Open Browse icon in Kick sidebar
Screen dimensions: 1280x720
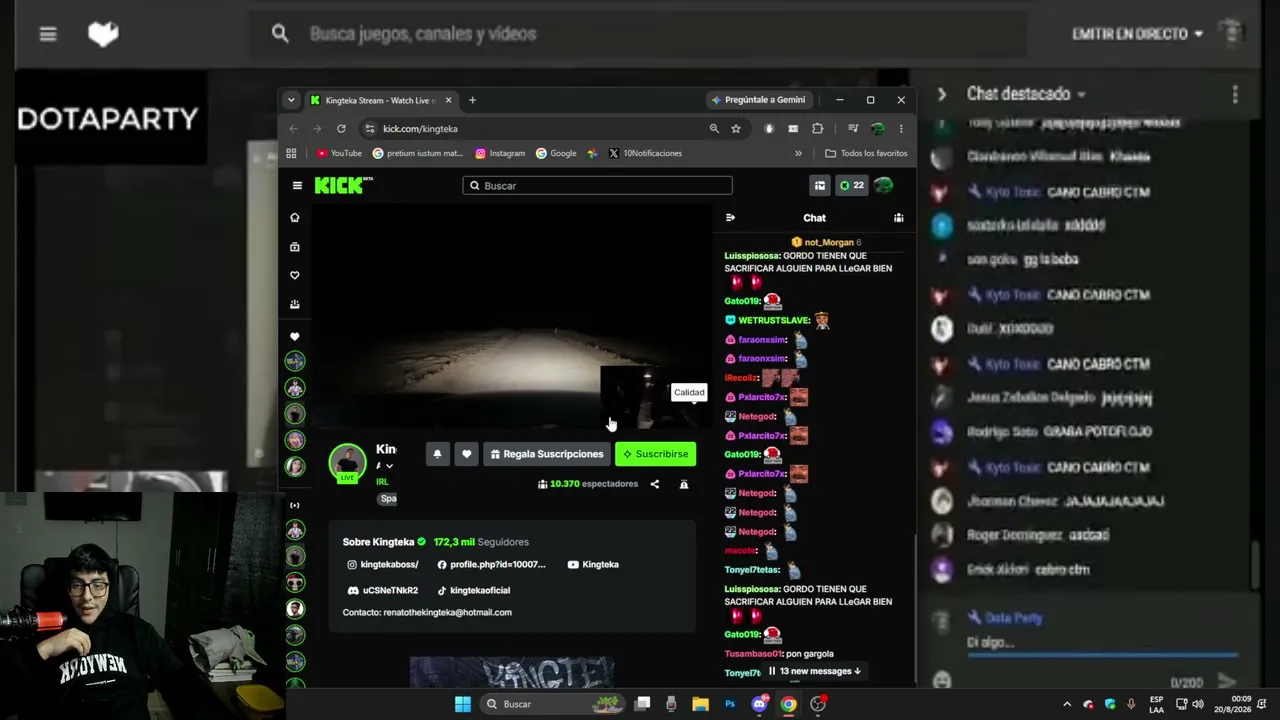pyautogui.click(x=294, y=246)
